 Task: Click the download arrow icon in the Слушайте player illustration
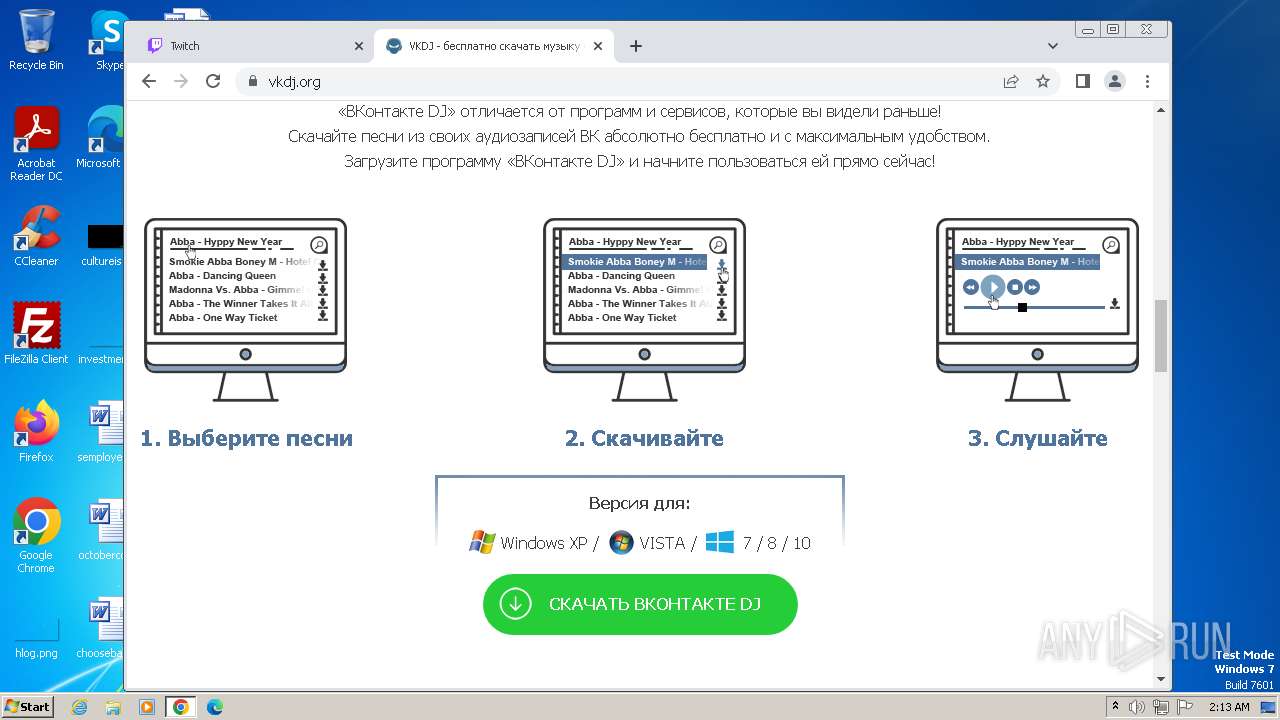coord(1114,304)
